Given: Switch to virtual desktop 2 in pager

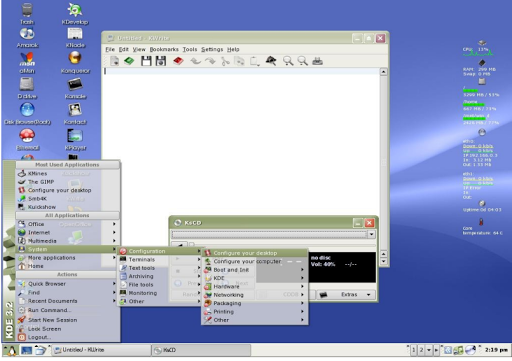Looking at the screenshot, I should [x=421, y=350].
